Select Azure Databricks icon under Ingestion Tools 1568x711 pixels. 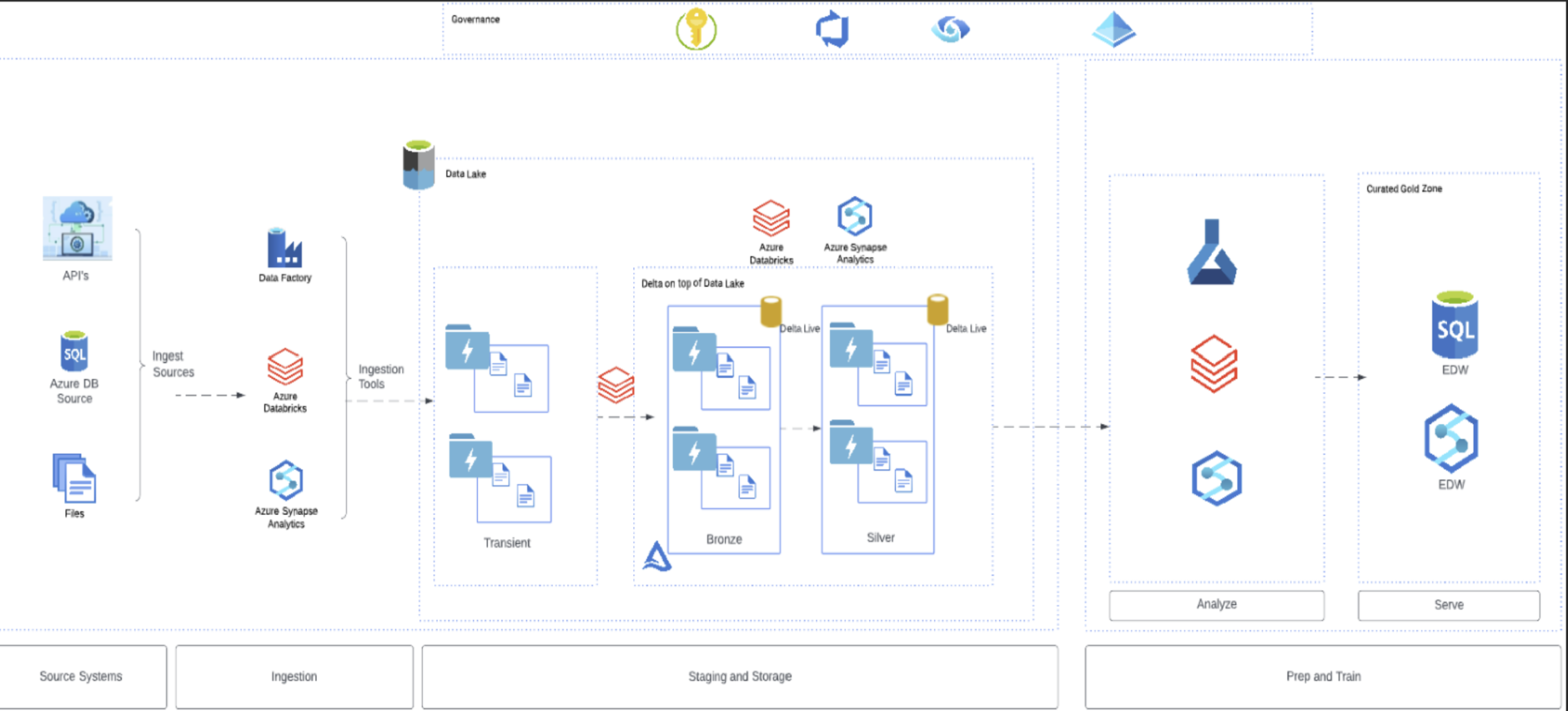285,367
